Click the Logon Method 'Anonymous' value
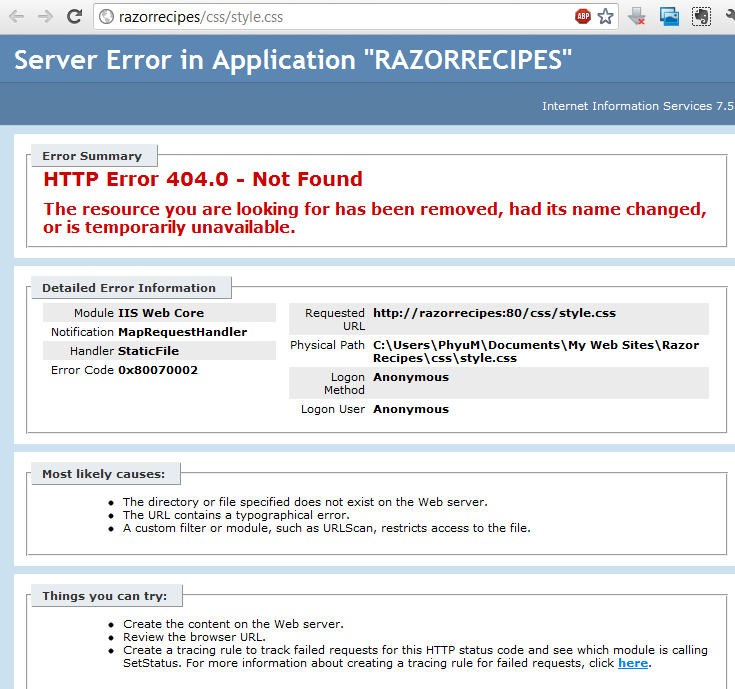 (411, 377)
